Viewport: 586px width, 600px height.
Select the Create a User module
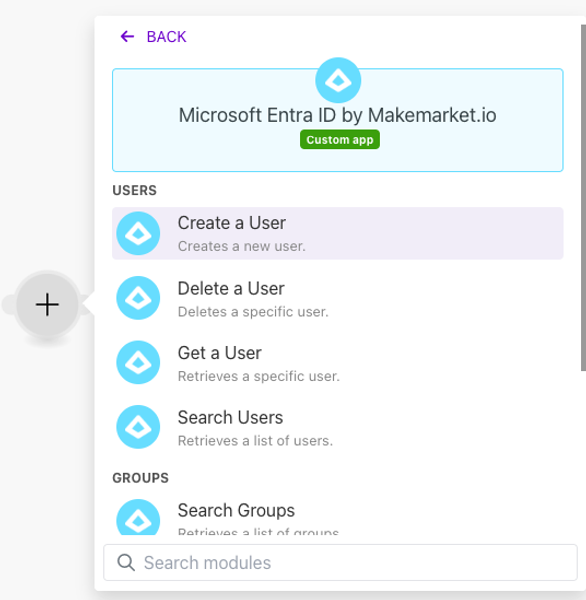click(x=338, y=233)
